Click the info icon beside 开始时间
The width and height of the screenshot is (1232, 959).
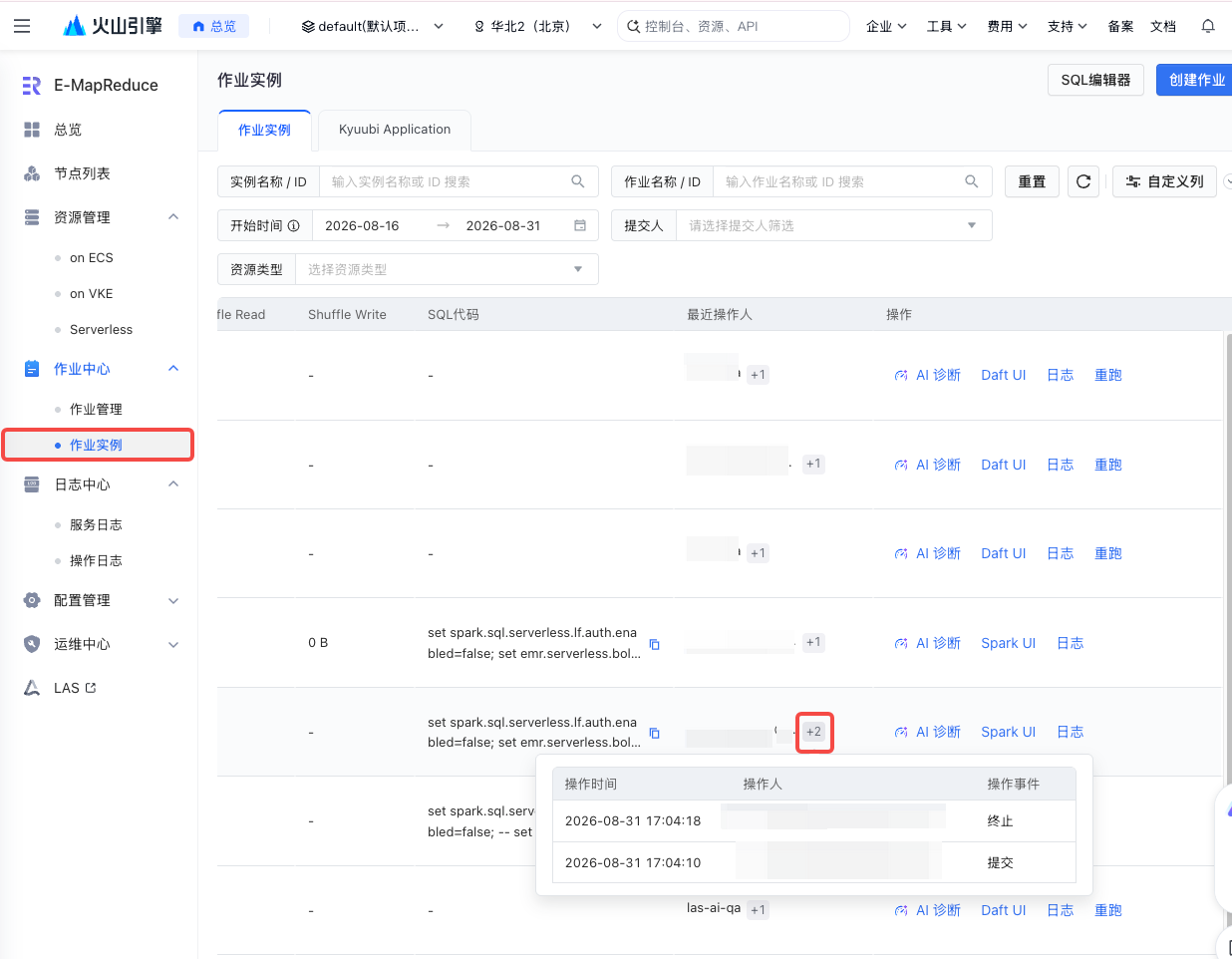294,226
